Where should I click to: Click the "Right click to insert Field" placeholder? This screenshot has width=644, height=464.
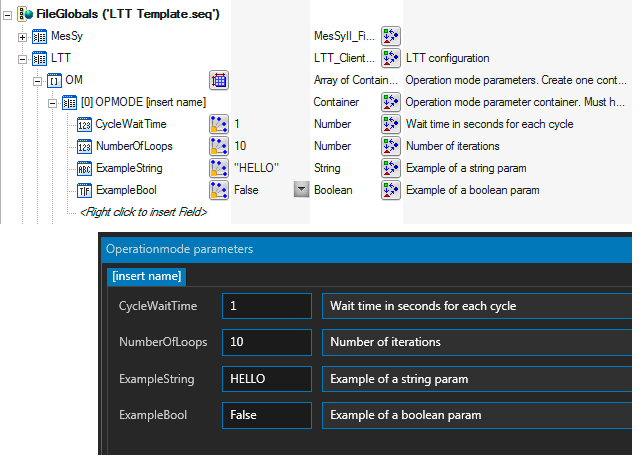143,212
